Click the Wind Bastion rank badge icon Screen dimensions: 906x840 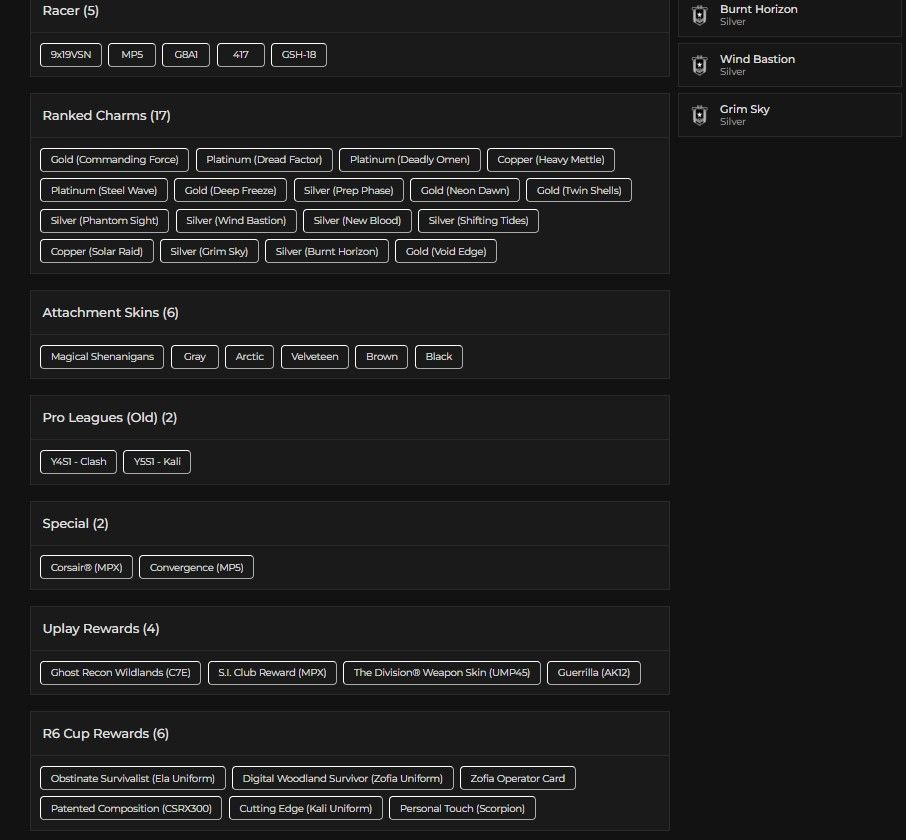699,65
